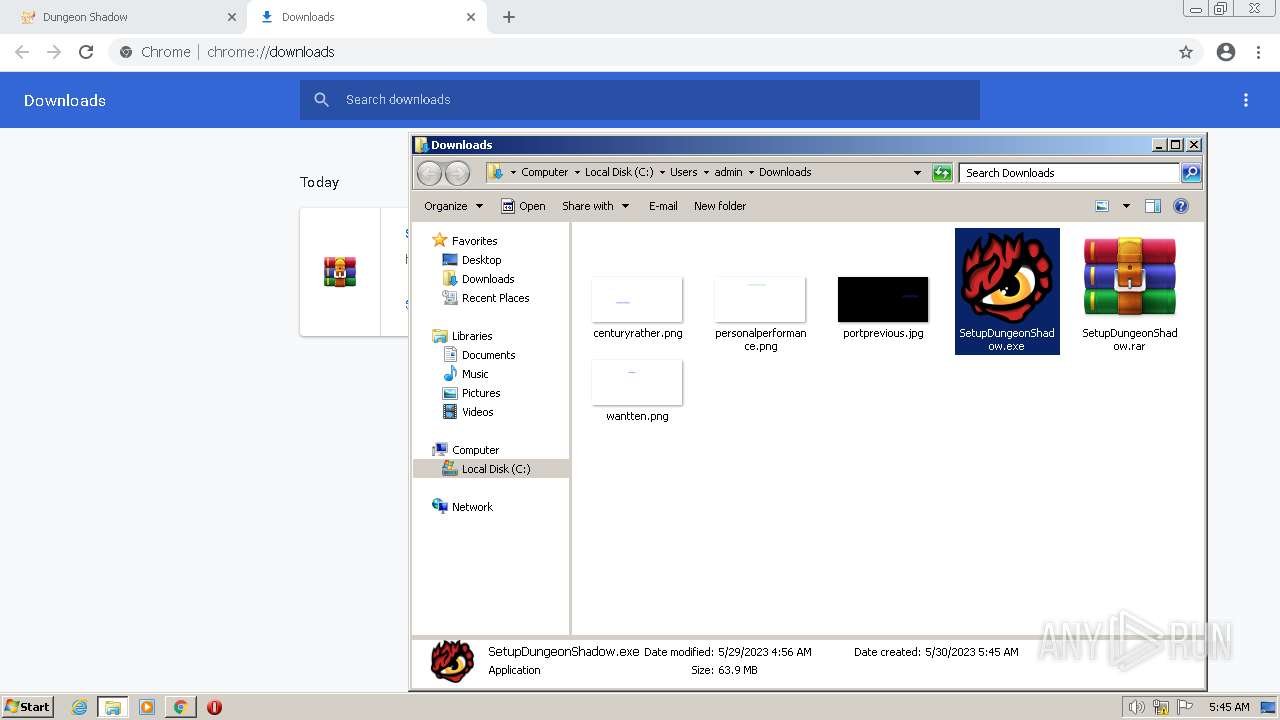Click Explorer Forward navigation button

457,173
